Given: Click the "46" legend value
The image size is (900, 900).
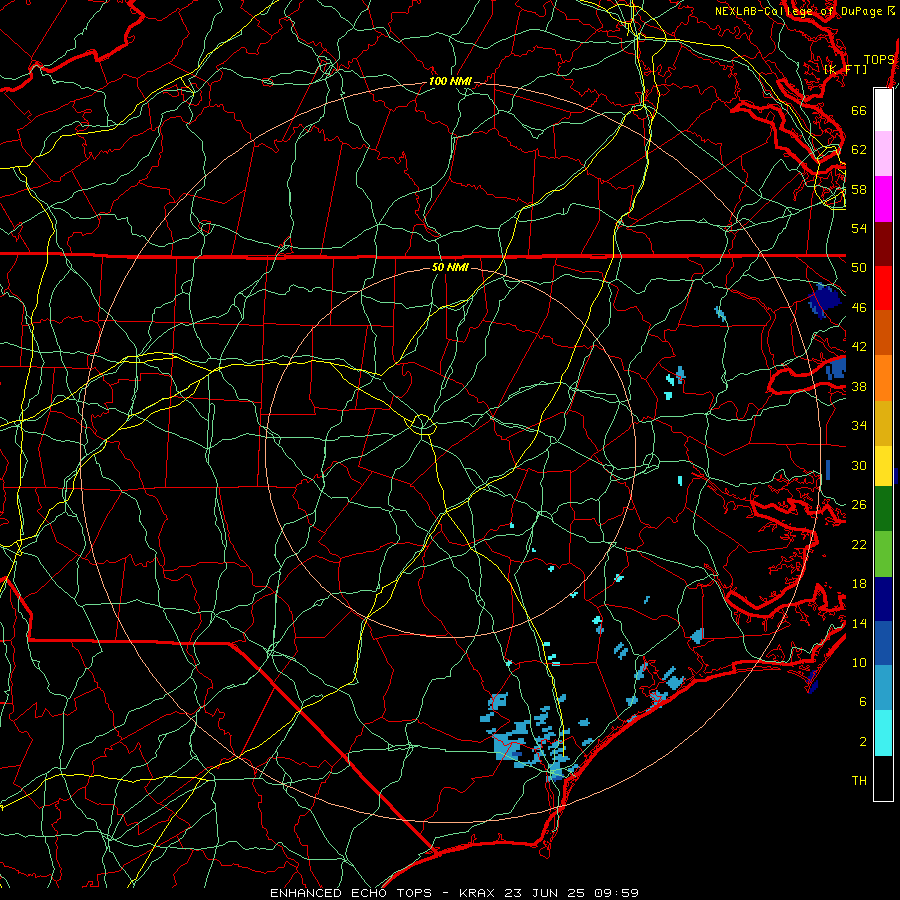Looking at the screenshot, I should [x=859, y=308].
